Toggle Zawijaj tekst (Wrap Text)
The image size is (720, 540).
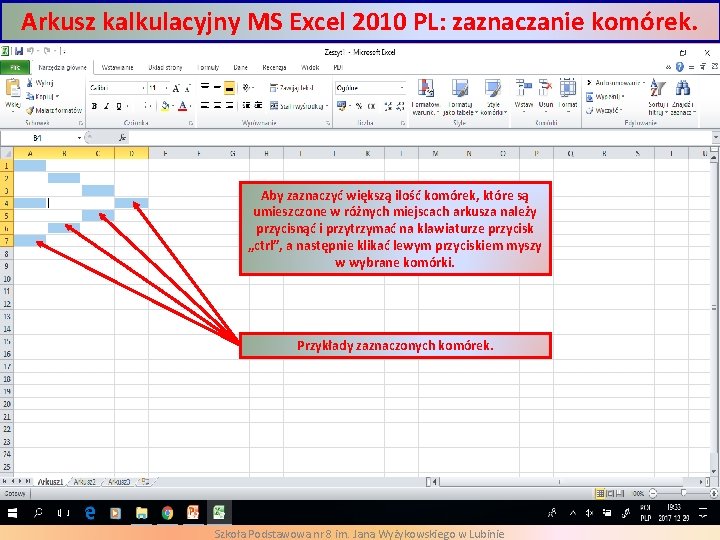pyautogui.click(x=292, y=87)
